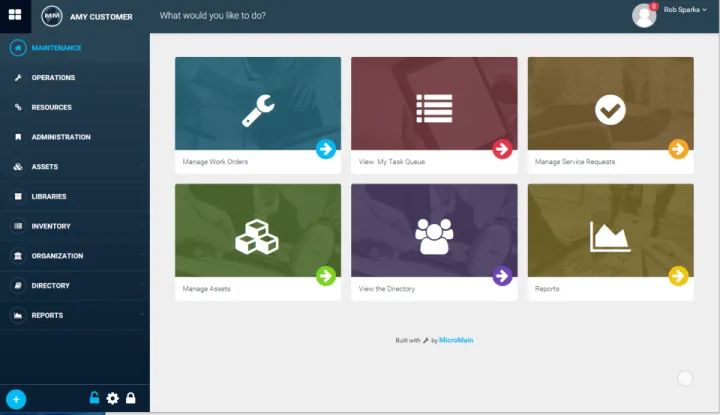The width and height of the screenshot is (720, 415).
Task: Click the blue plus button in sidebar
Action: click(16, 398)
